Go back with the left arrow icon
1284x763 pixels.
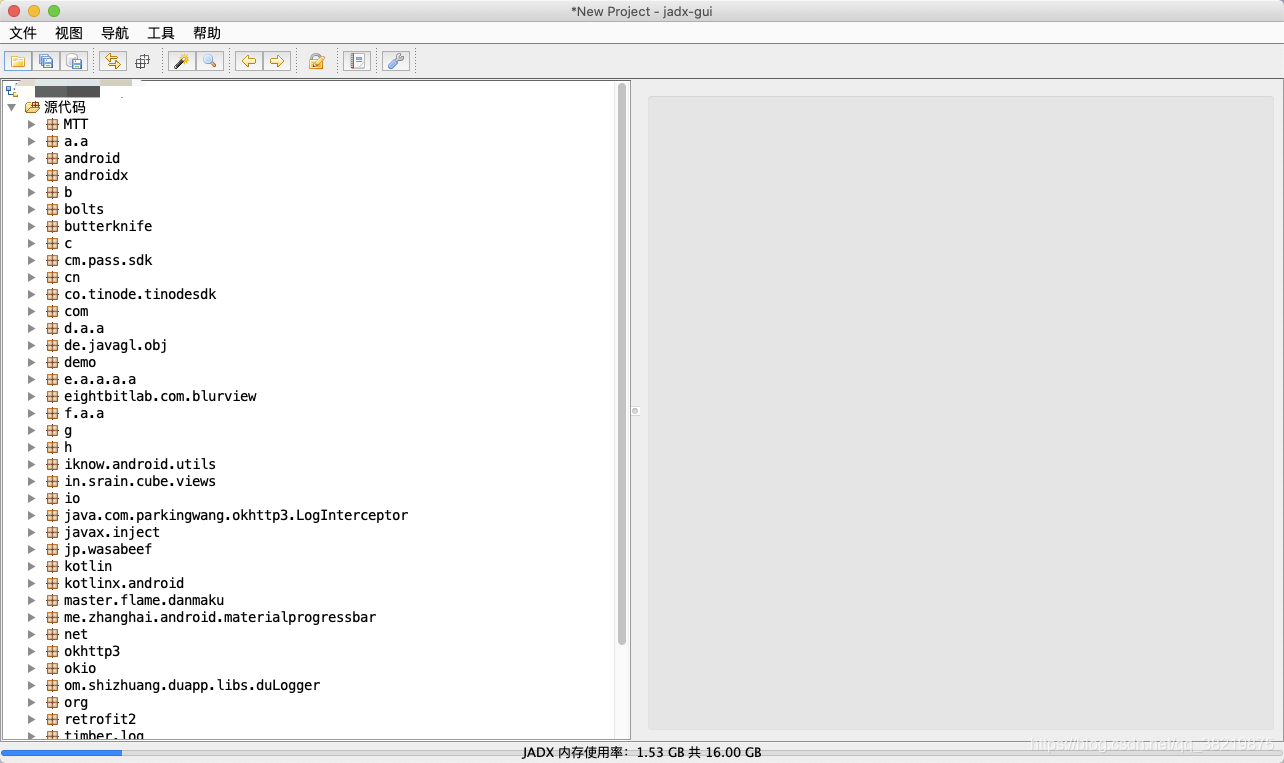coord(248,61)
